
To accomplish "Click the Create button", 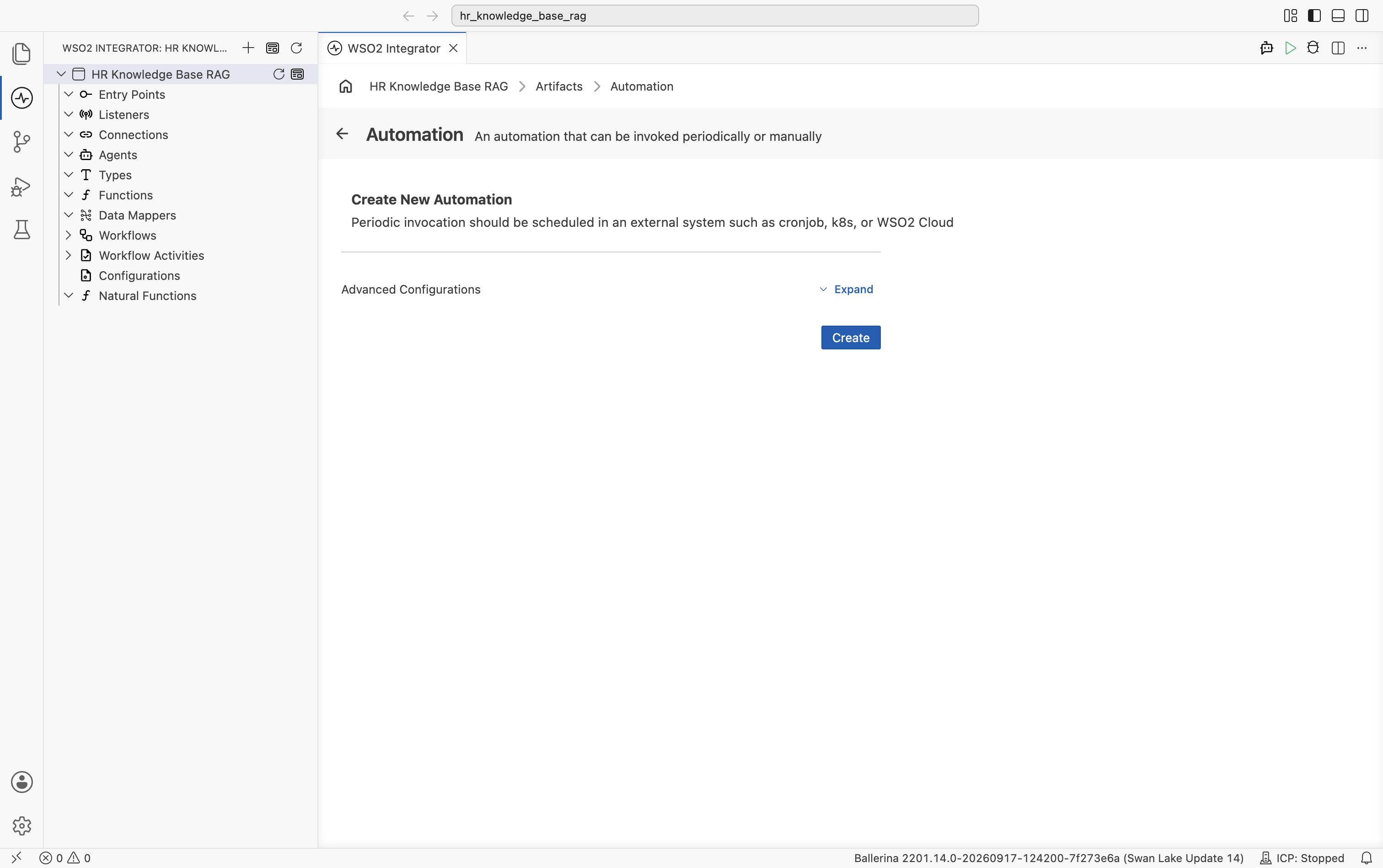I will pos(850,338).
